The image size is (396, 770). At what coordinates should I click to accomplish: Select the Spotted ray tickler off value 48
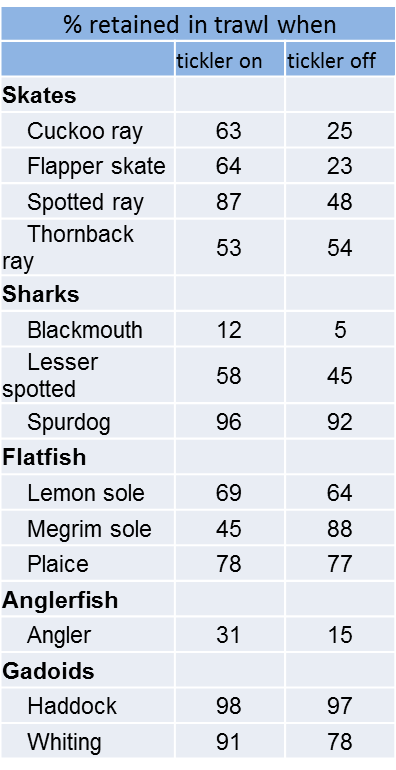coord(339,202)
